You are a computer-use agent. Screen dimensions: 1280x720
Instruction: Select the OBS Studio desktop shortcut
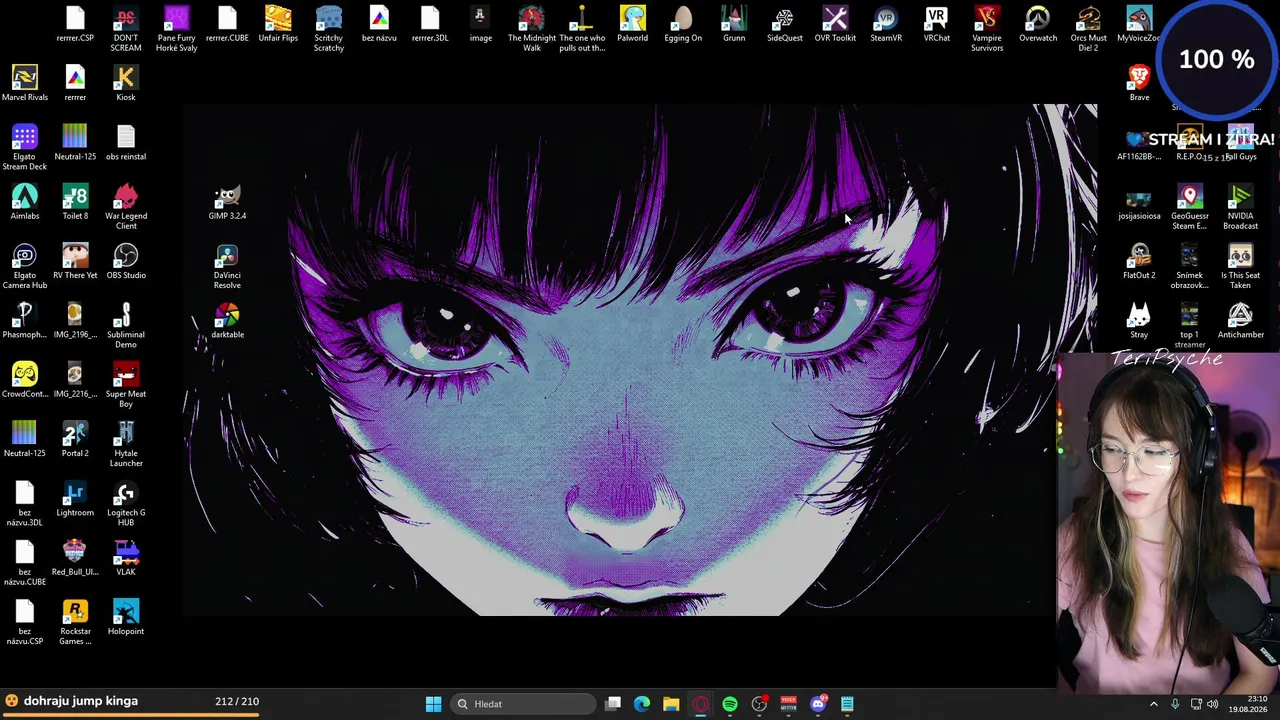126,262
